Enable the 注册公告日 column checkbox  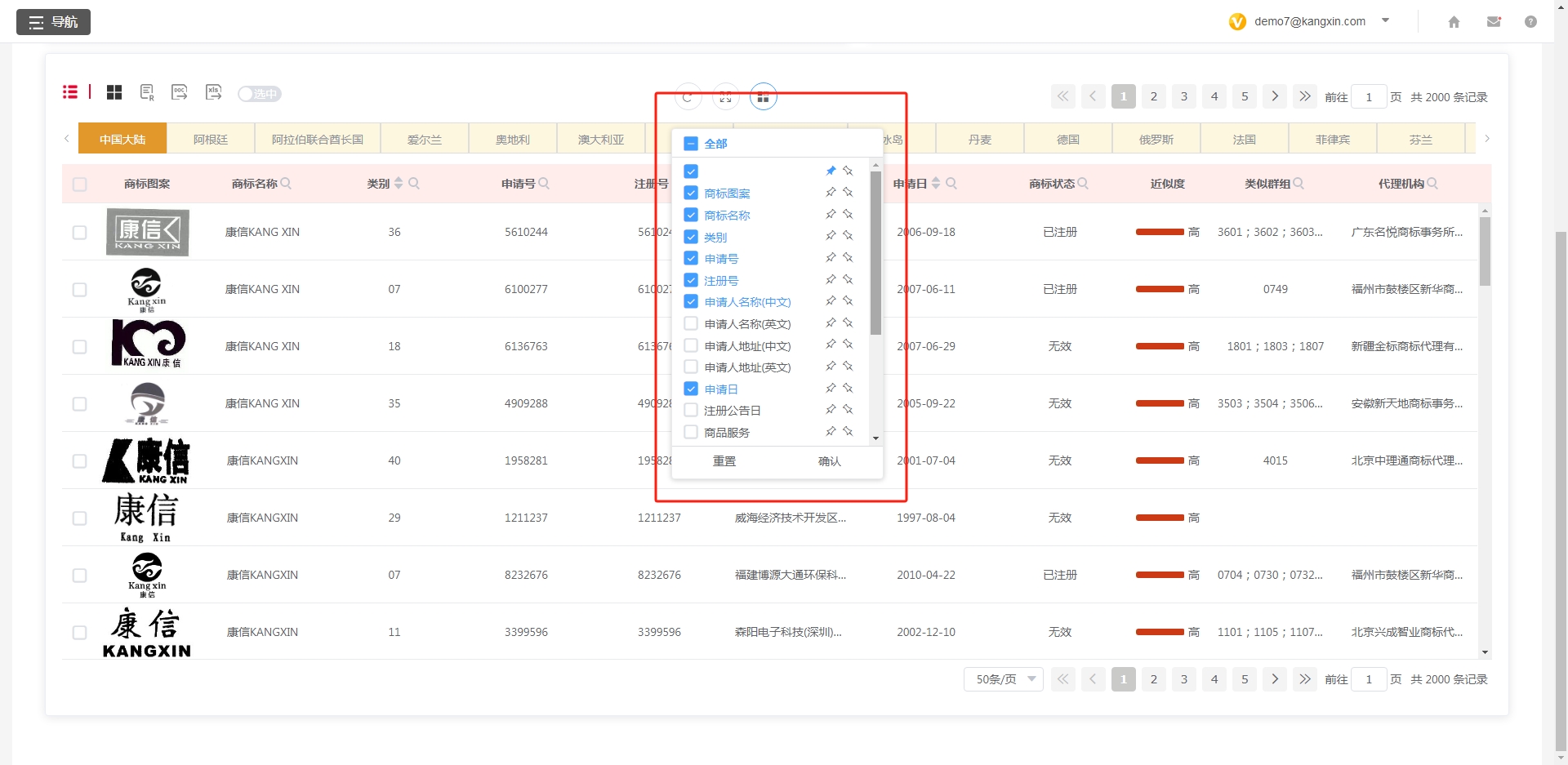690,410
